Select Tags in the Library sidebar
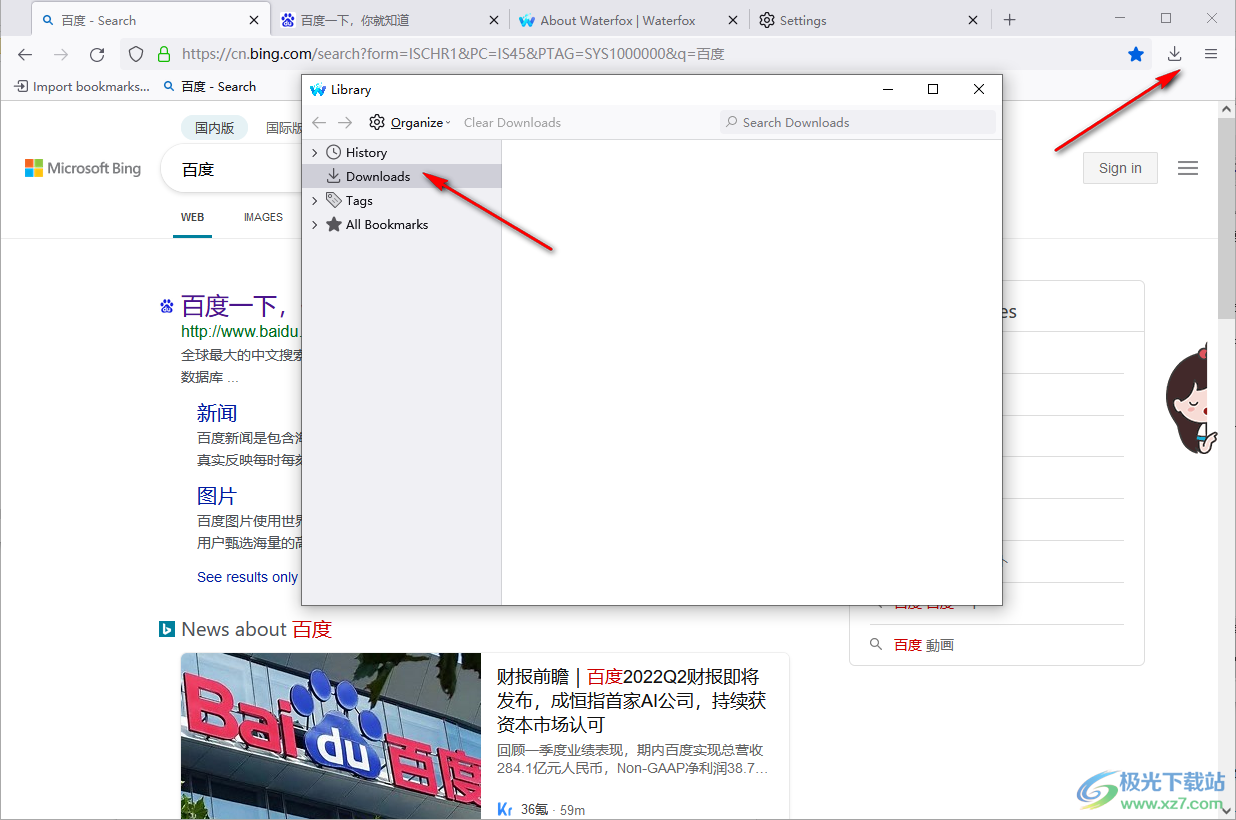The height and width of the screenshot is (820, 1236). [401, 201]
